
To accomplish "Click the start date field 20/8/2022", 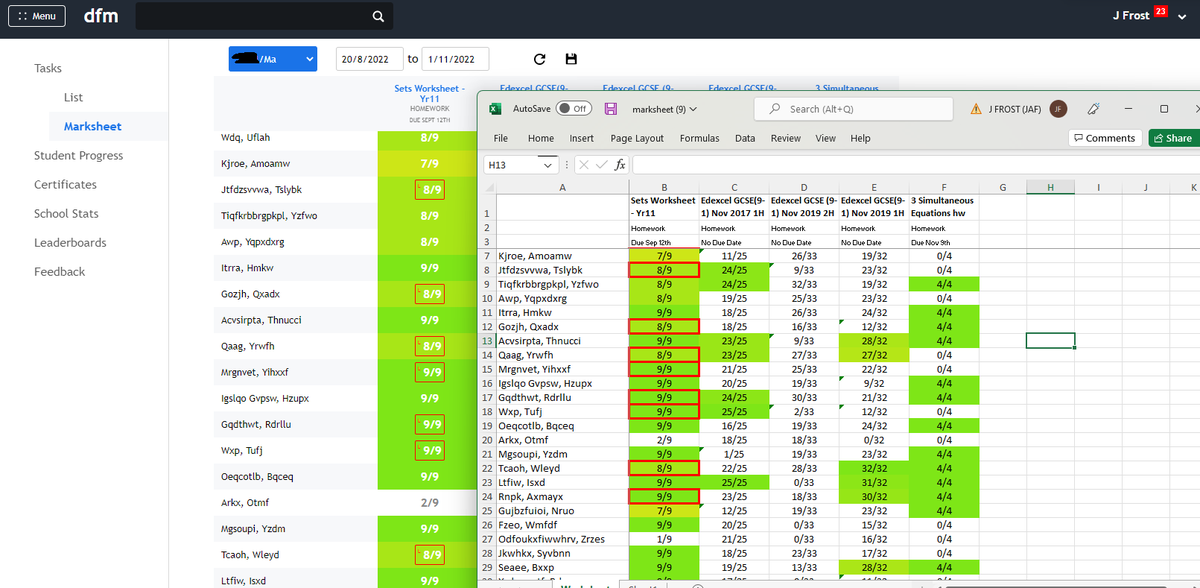I will [x=369, y=59].
